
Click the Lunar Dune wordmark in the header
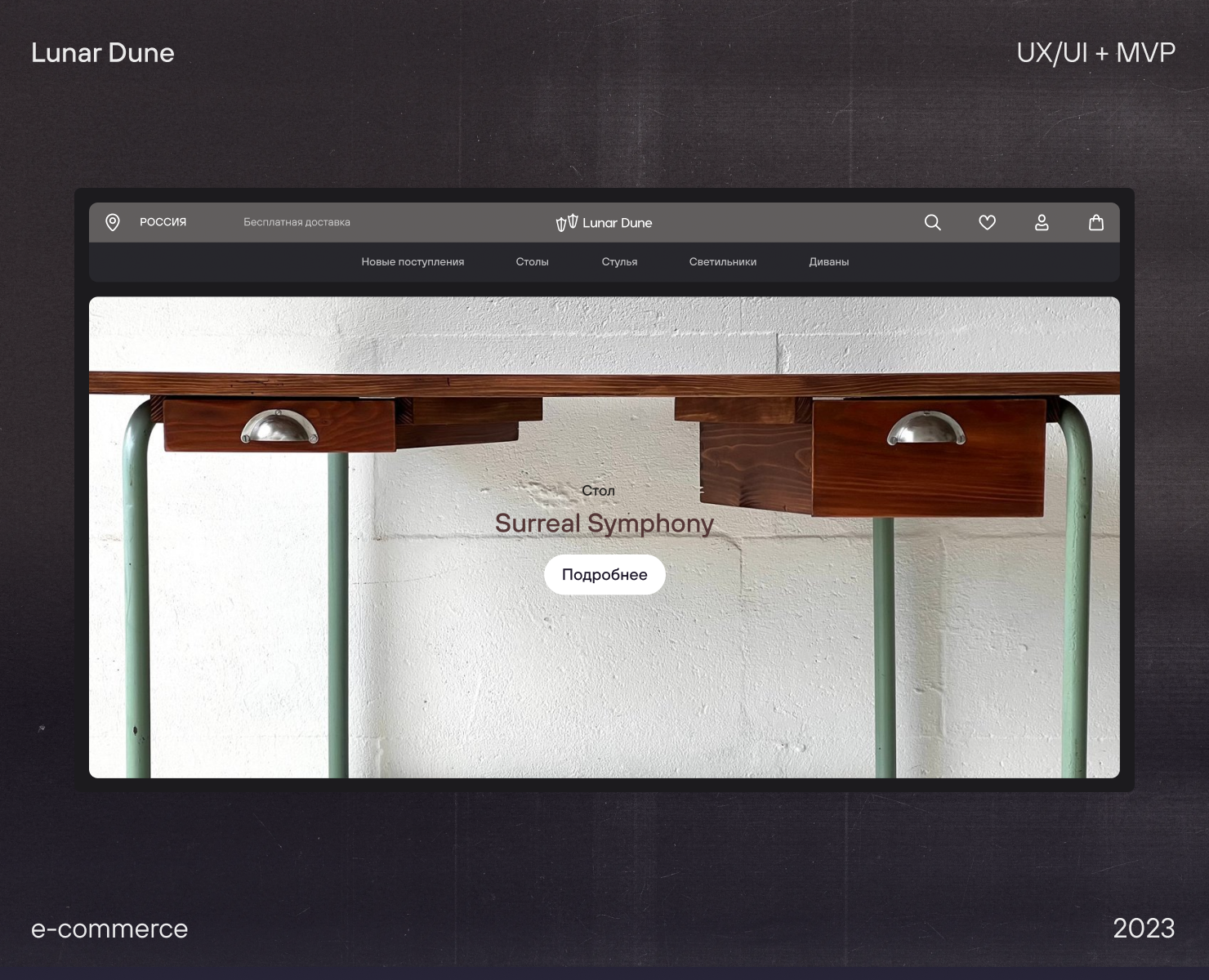tap(617, 222)
